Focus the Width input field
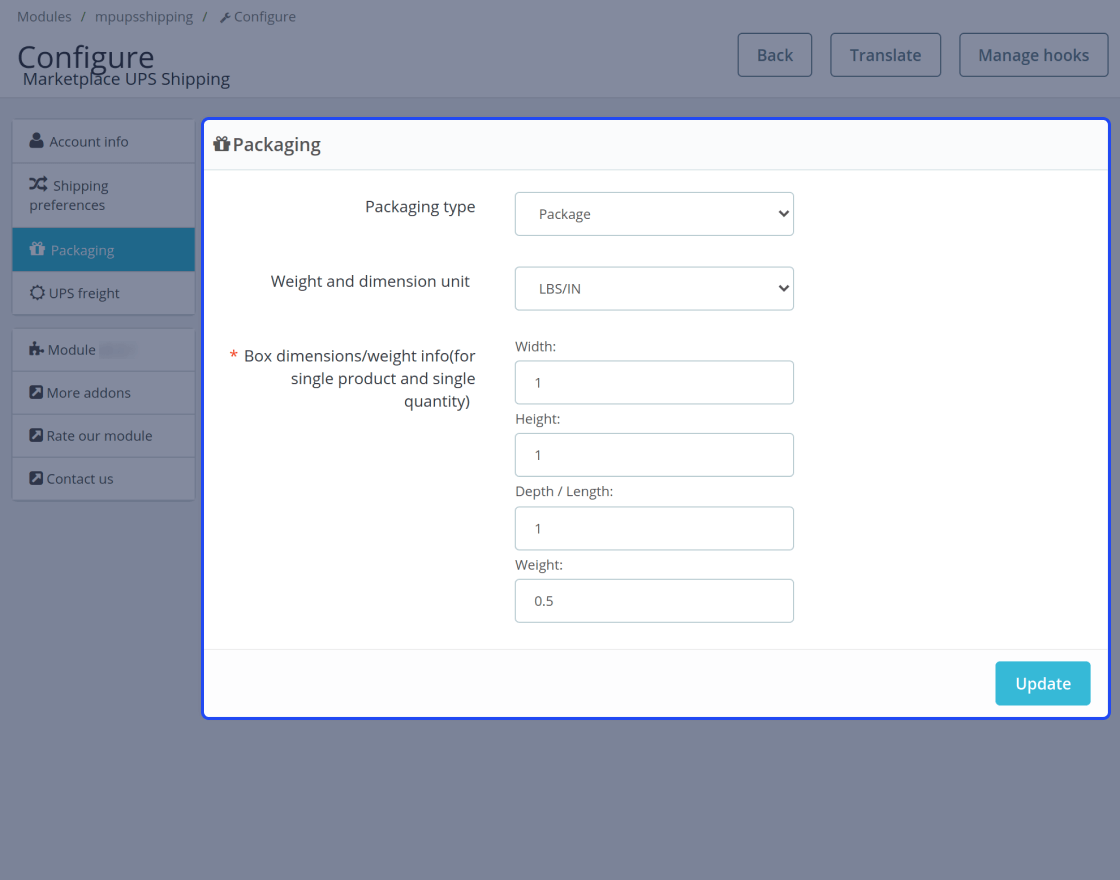This screenshot has width=1120, height=880. (x=654, y=382)
